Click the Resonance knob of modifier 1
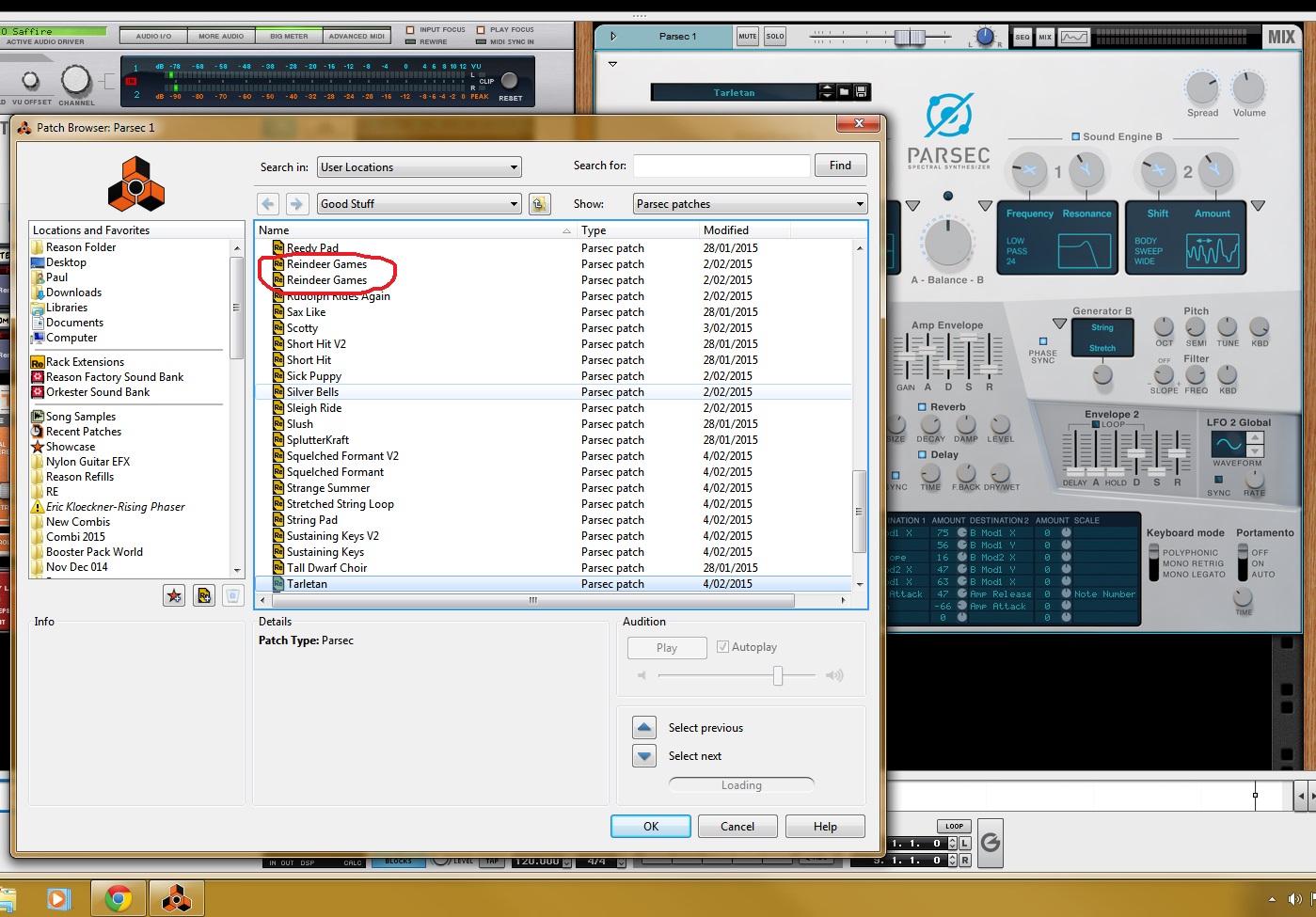 pos(1086,170)
